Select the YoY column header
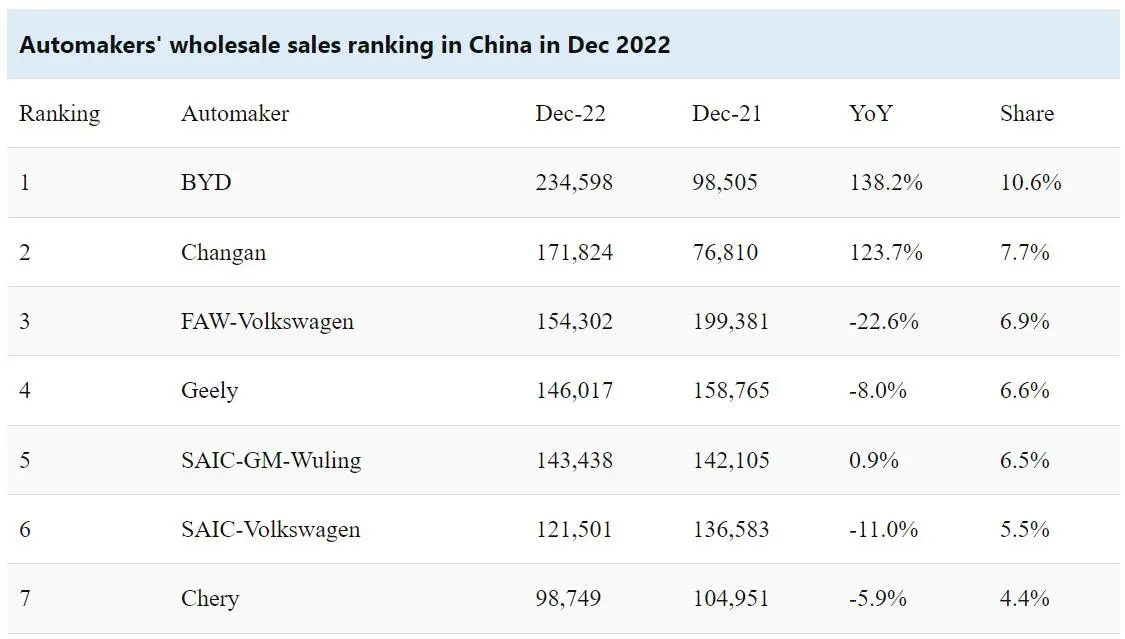This screenshot has height=639, width=1125. [x=870, y=114]
